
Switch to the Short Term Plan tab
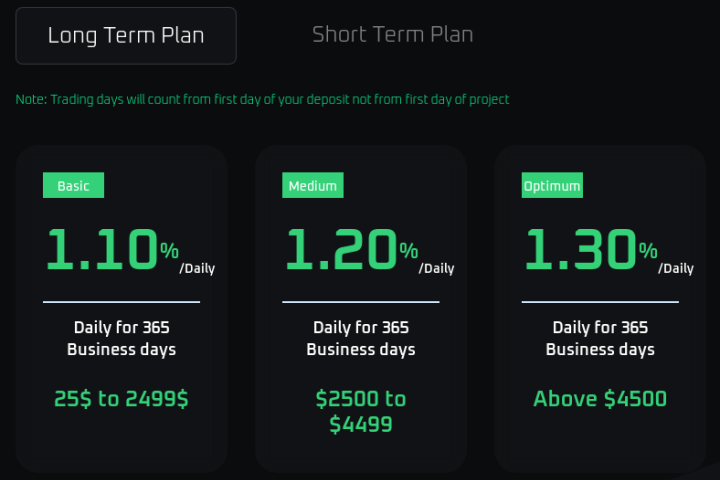392,34
